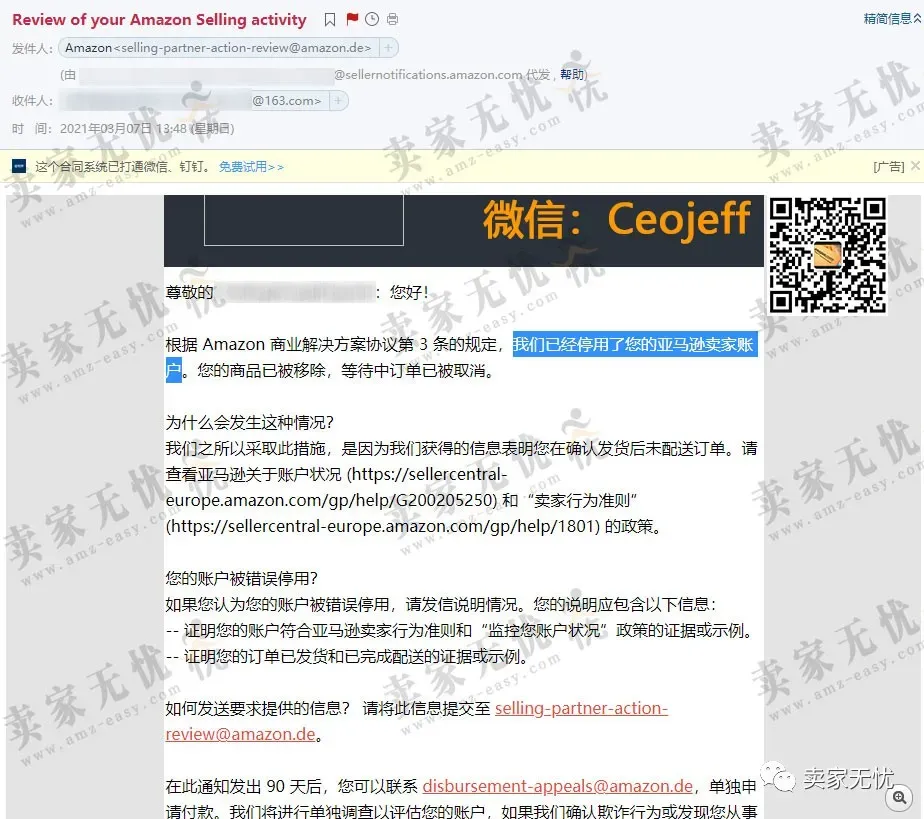Close the ad banner with the X
The height and width of the screenshot is (819, 924).
[915, 166]
